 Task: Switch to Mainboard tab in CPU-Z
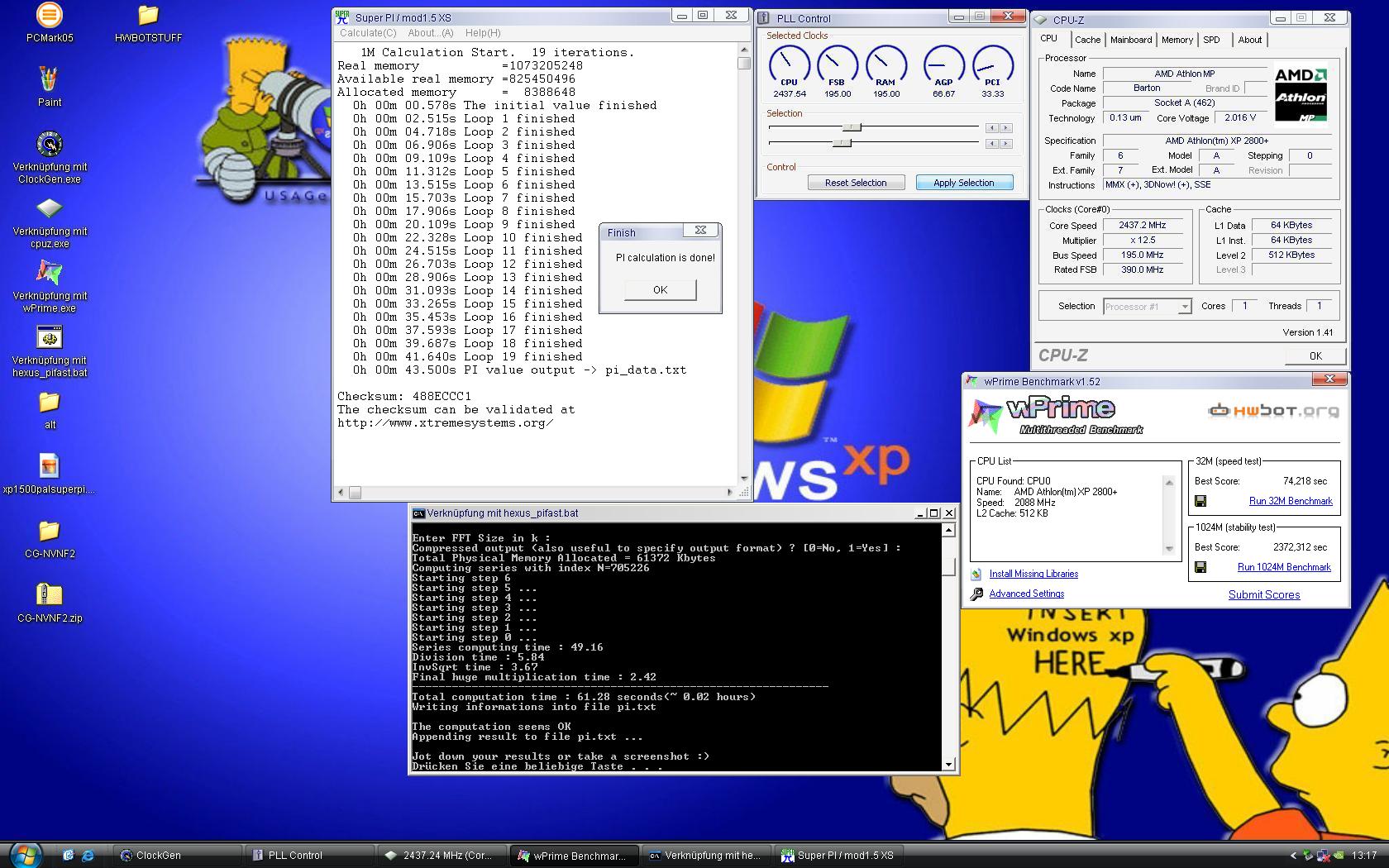click(x=1130, y=40)
